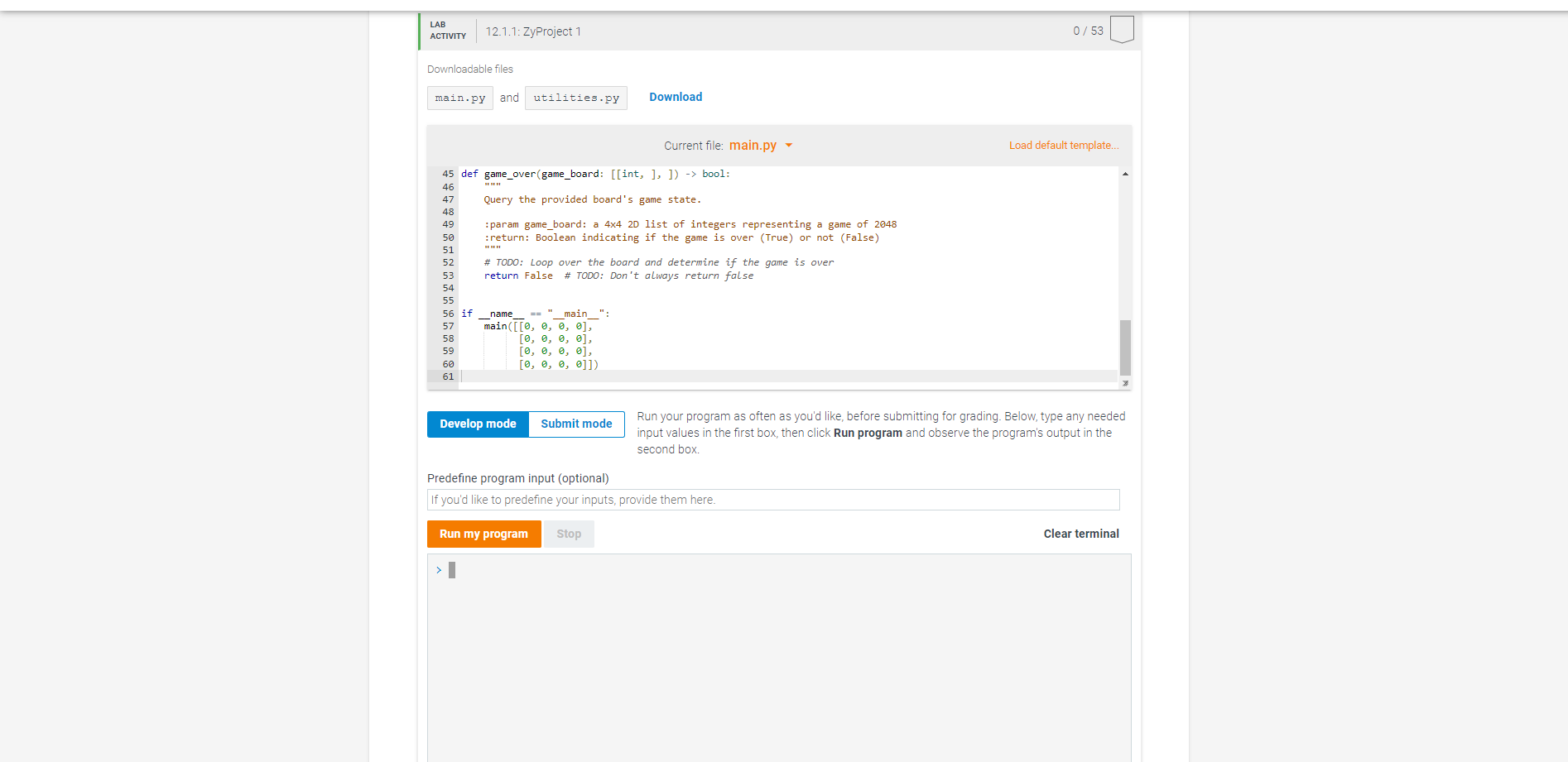The width and height of the screenshot is (1568, 762).
Task: Click the '12.1.1: ZyProject 1' title
Action: [x=533, y=31]
